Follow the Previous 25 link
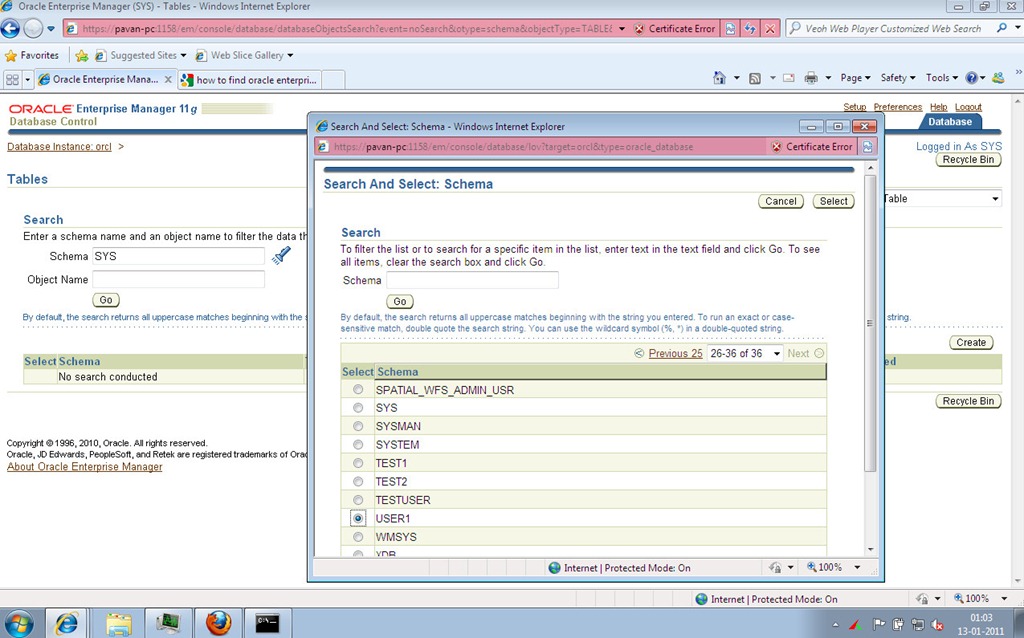 pyautogui.click(x=675, y=353)
